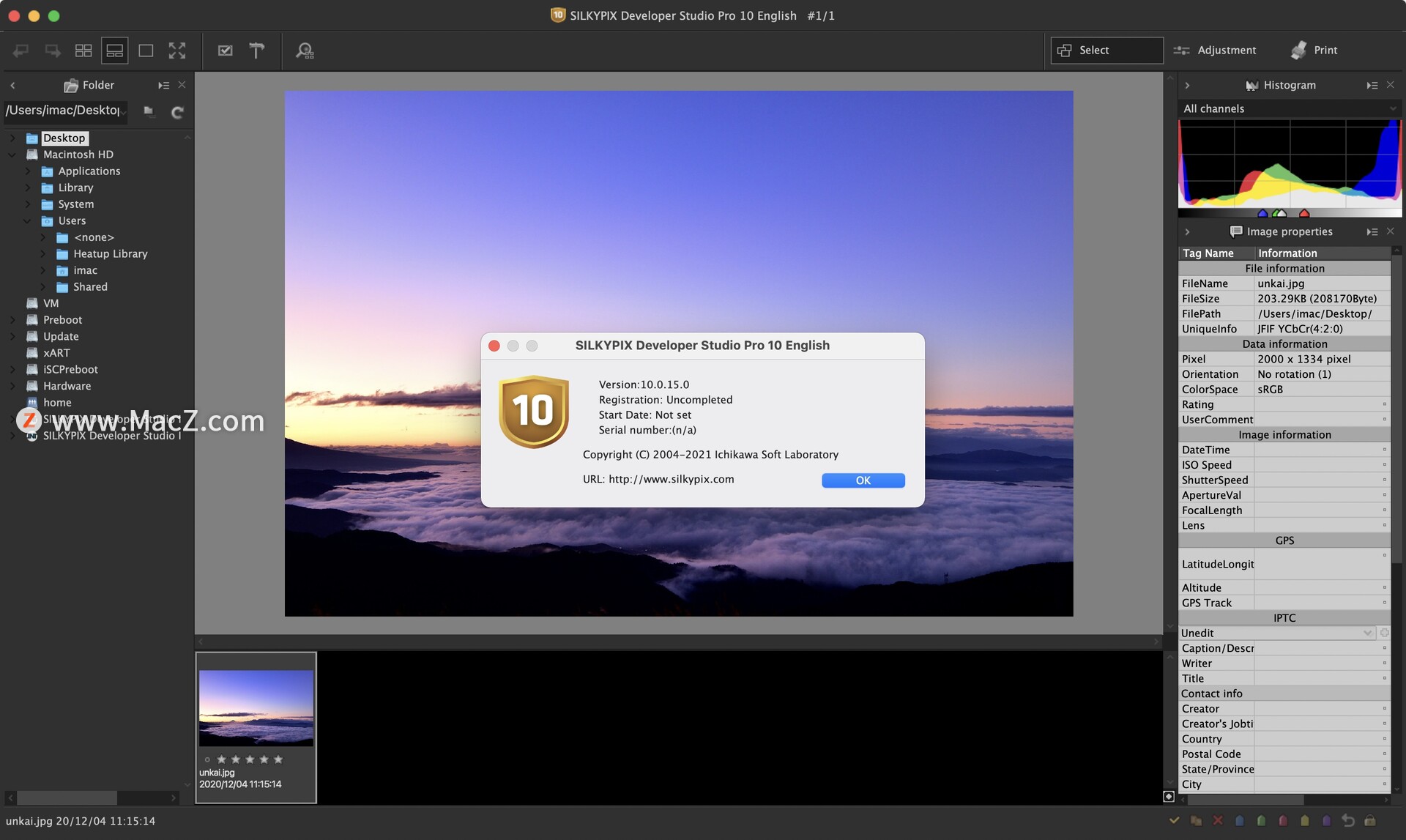Viewport: 1406px width, 840px height.
Task: Toggle visibility of GPS section
Action: click(1285, 540)
